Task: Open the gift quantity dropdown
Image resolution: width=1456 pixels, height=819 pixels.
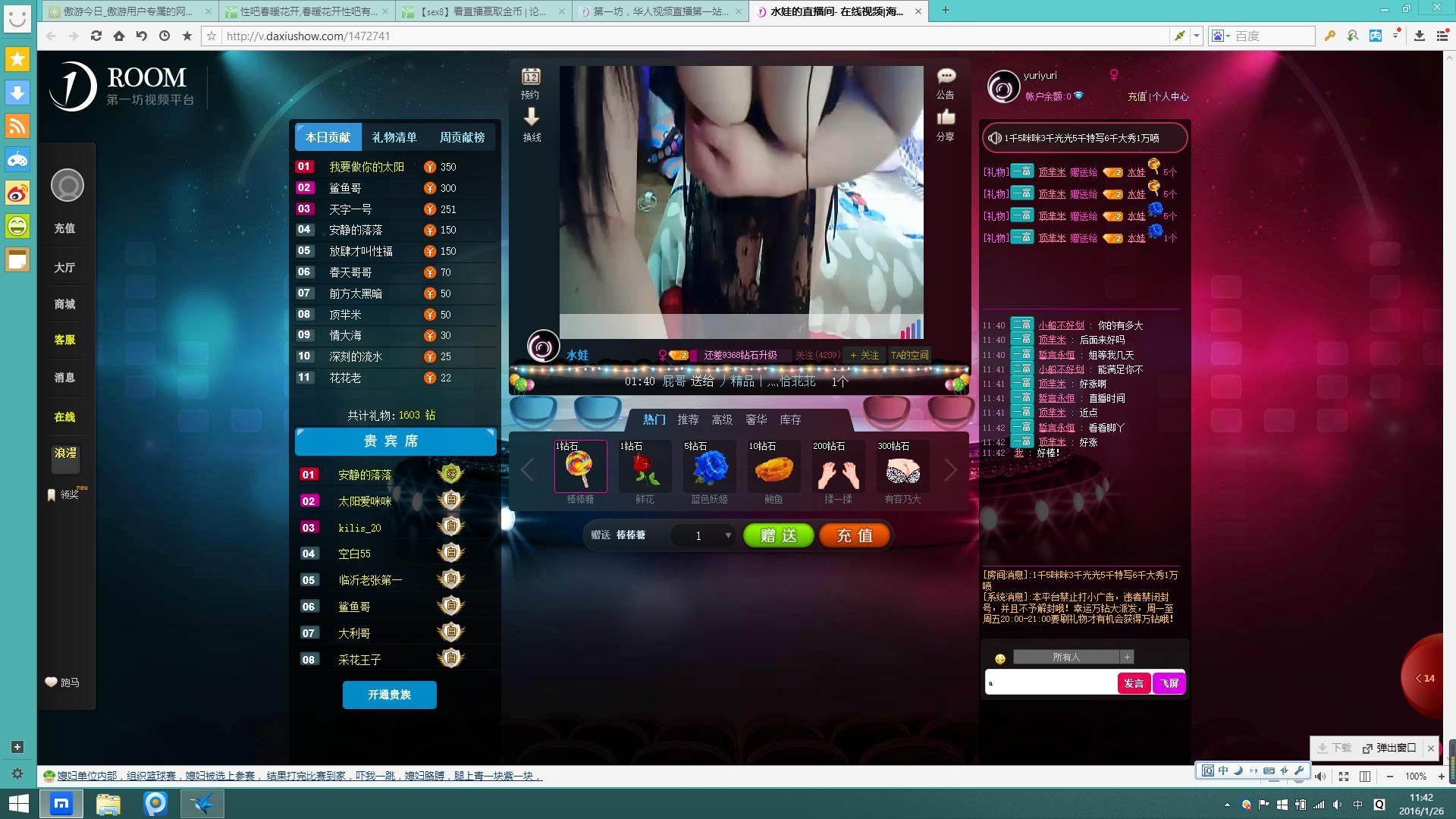Action: coord(728,535)
